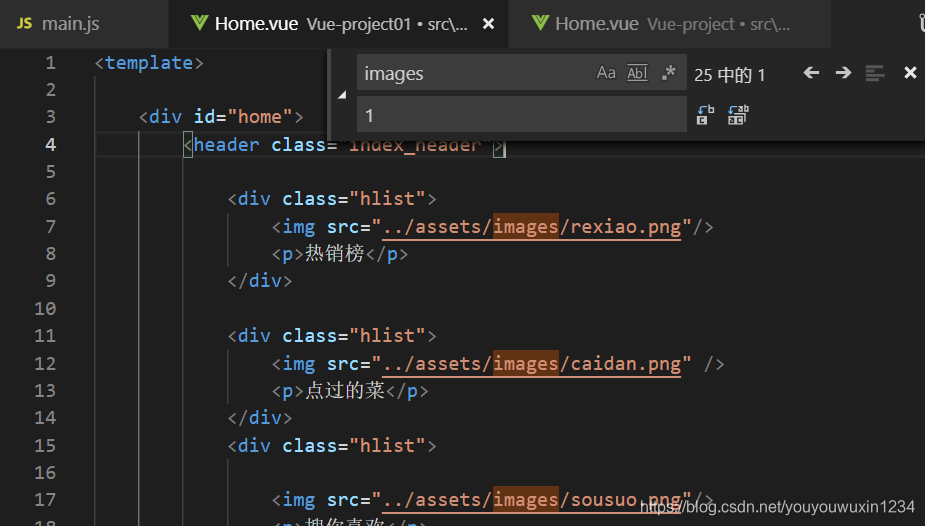Click text 点过的菜 on line 13
The image size is (925, 526).
coord(345,390)
